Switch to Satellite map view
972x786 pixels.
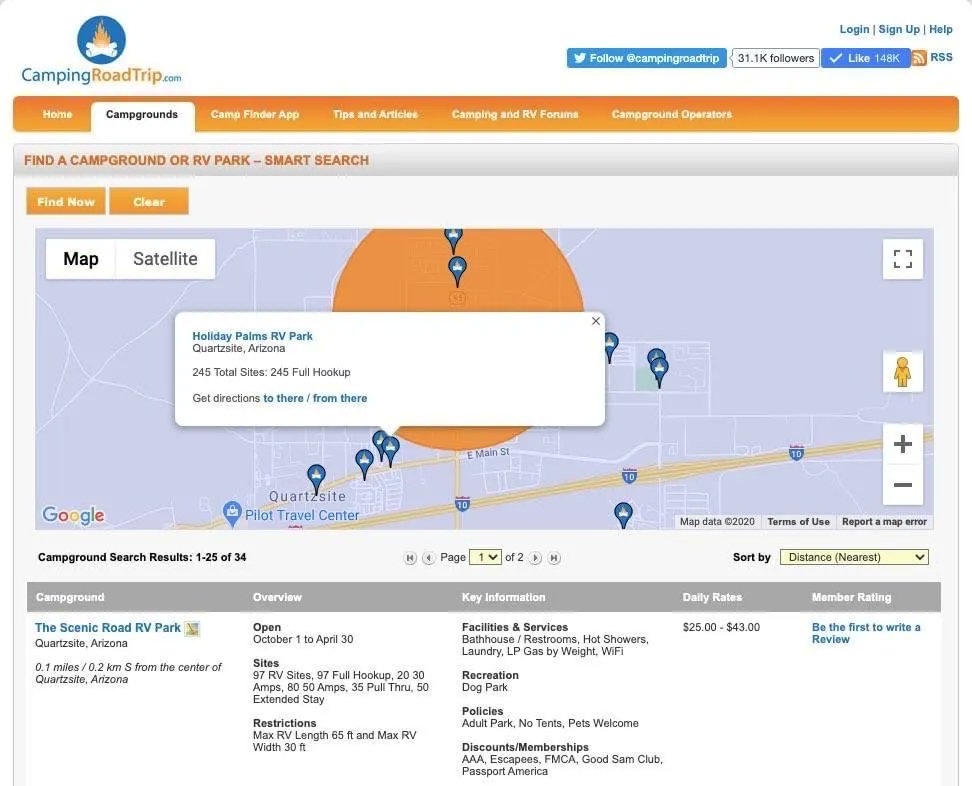coord(166,259)
